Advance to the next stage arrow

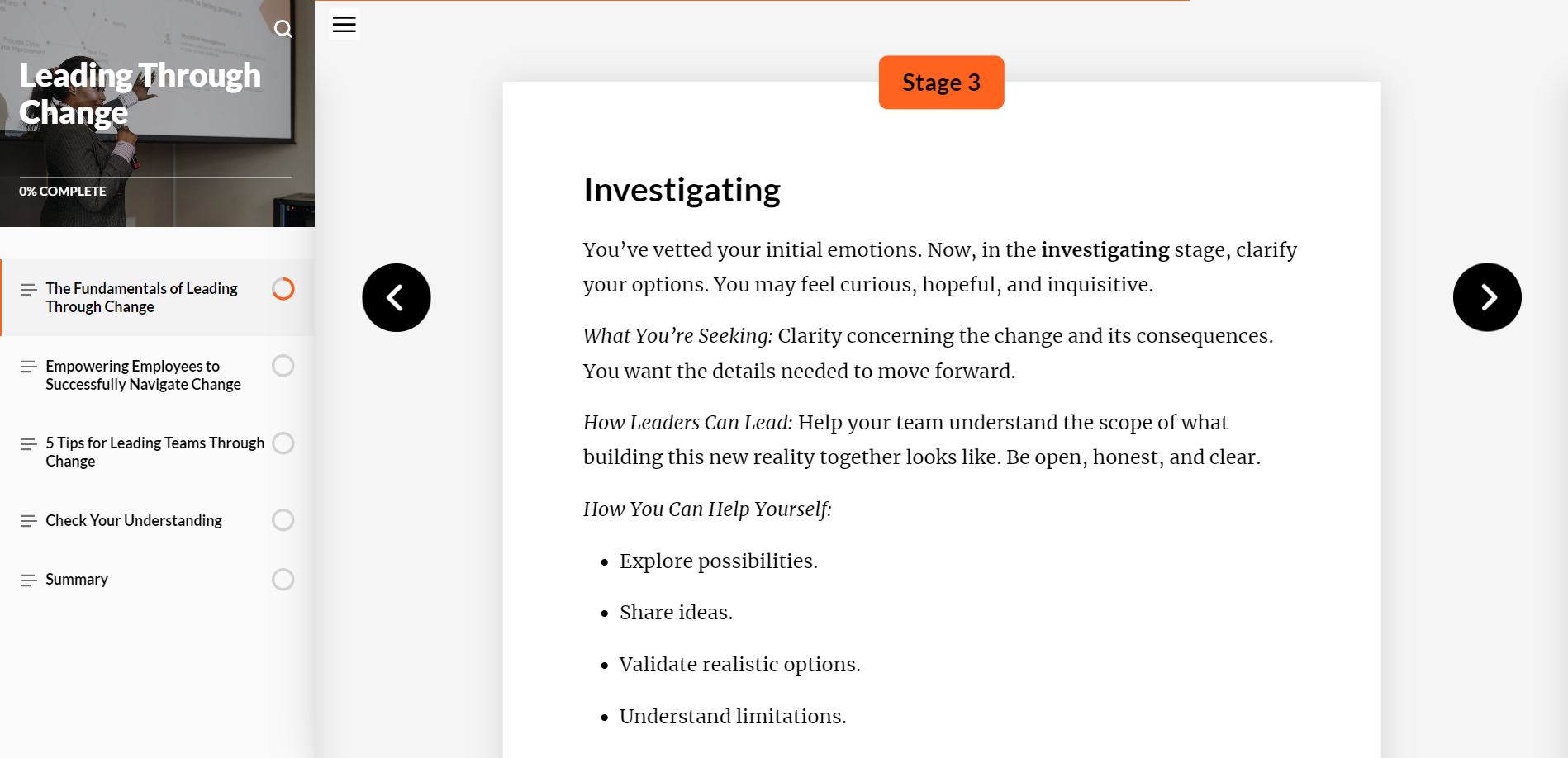[x=1486, y=298]
